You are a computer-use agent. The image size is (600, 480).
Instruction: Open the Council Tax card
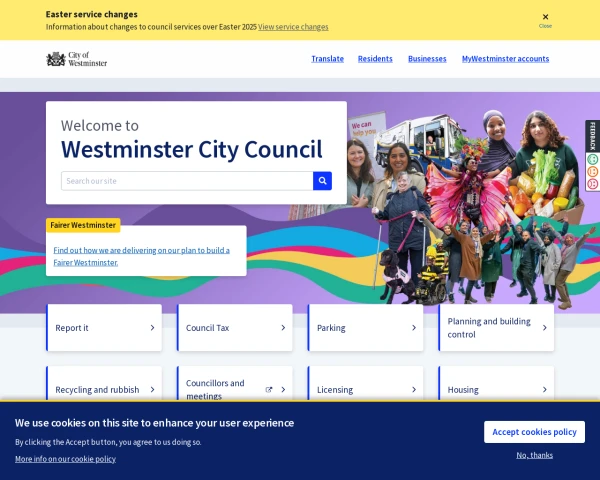pyautogui.click(x=235, y=328)
